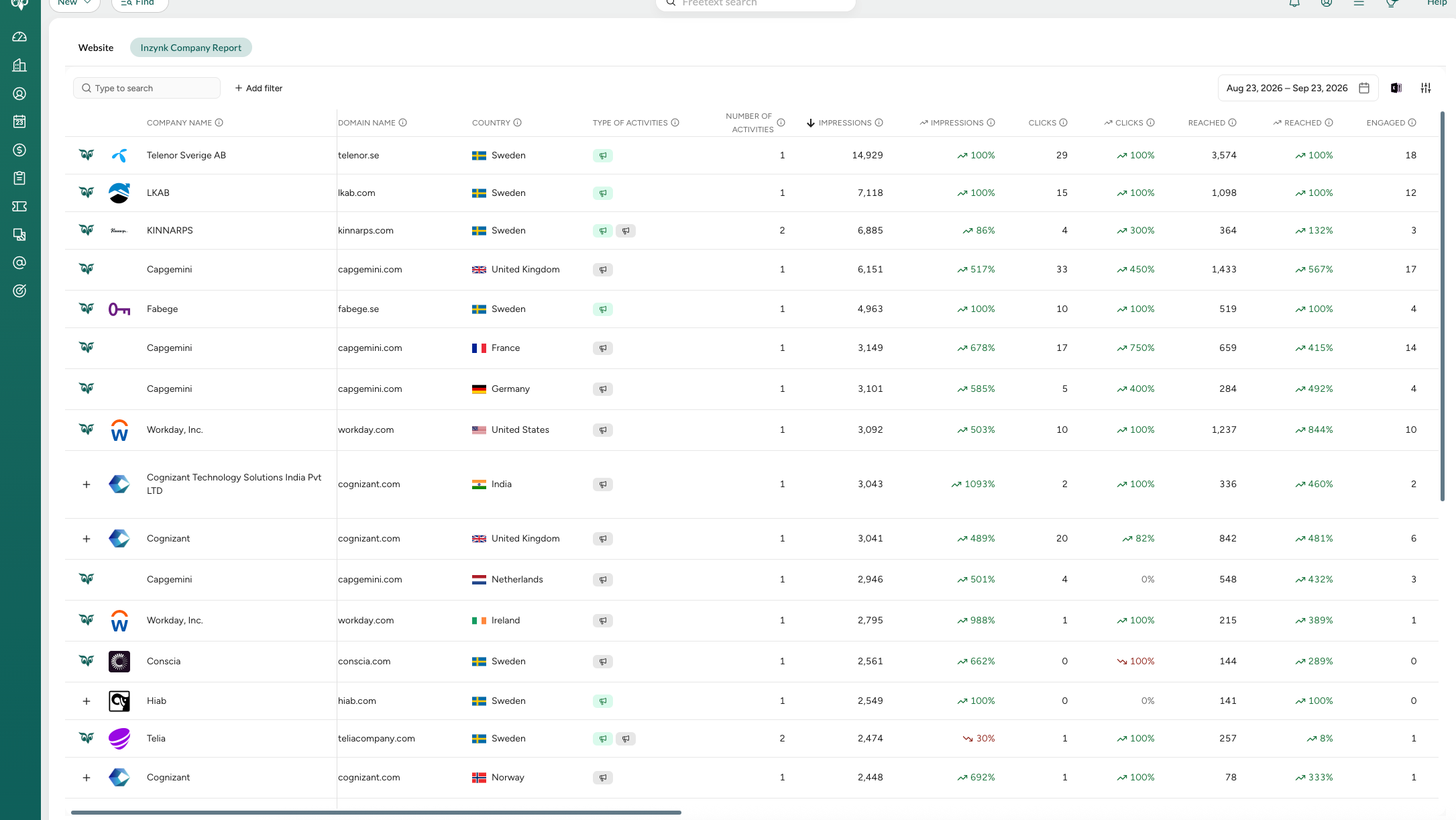This screenshot has height=820, width=1456.
Task: Click the kinnarps.com domain cell
Action: pos(366,231)
